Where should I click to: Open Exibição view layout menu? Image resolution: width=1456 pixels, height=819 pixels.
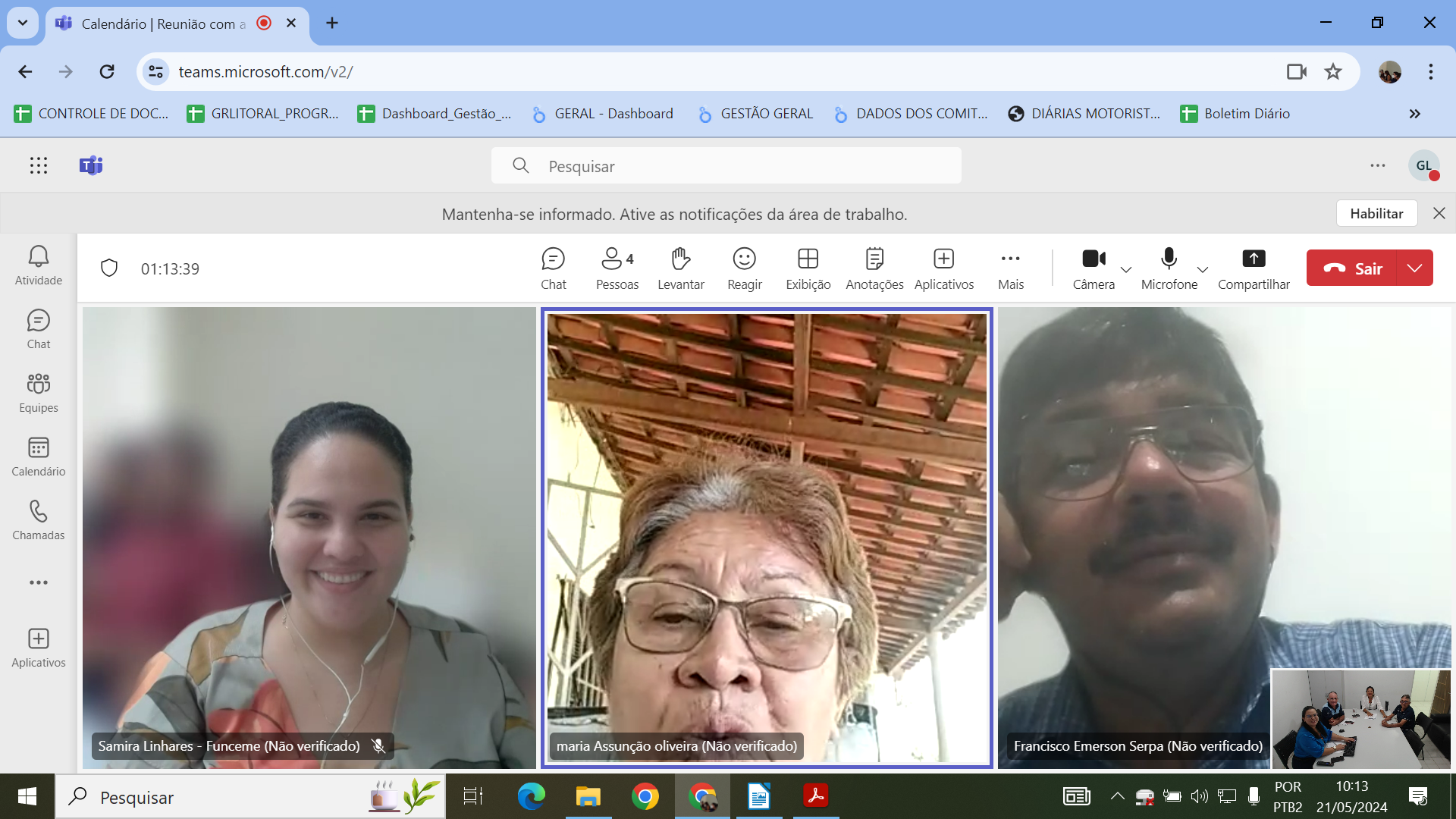(808, 268)
